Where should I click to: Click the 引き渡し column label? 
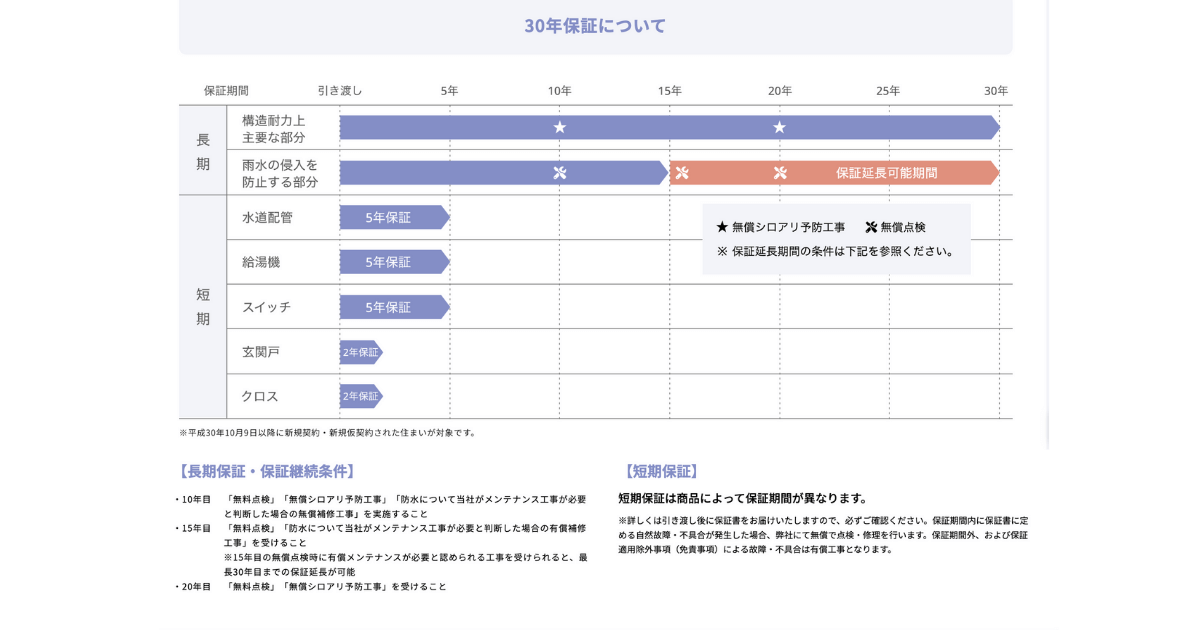point(340,91)
